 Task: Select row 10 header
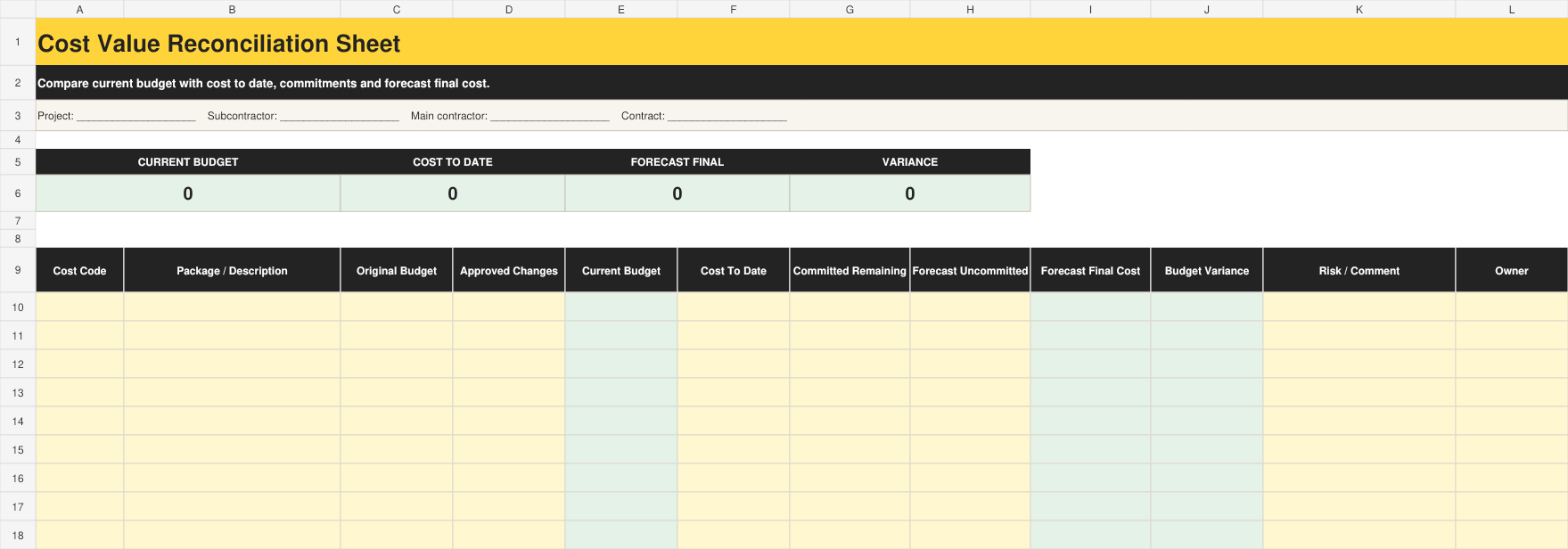[x=18, y=307]
